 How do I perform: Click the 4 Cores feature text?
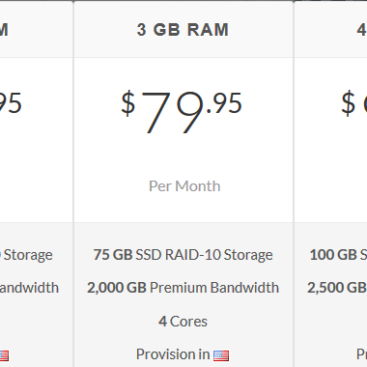(x=183, y=321)
